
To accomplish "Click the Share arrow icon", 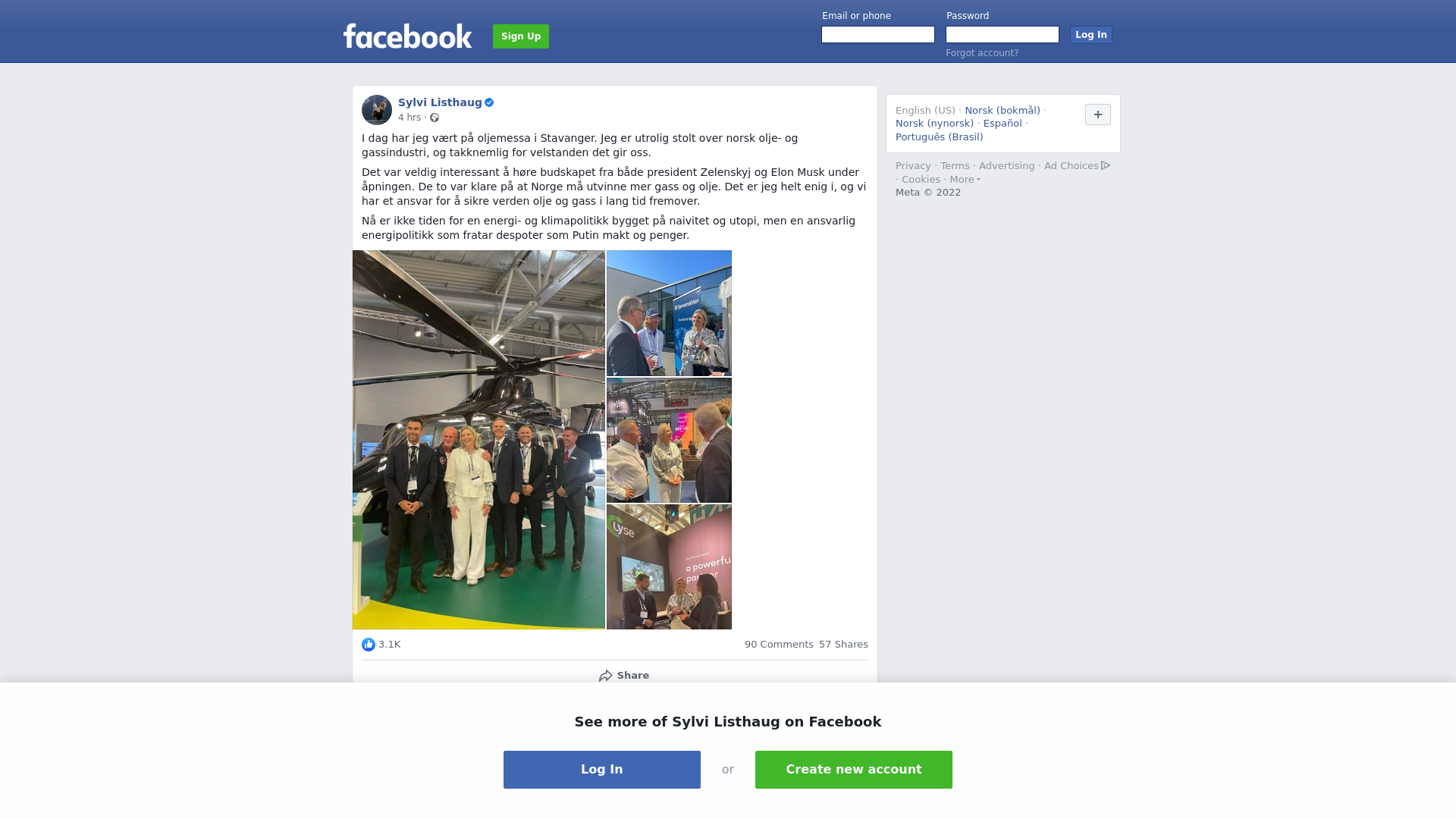I will [605, 676].
